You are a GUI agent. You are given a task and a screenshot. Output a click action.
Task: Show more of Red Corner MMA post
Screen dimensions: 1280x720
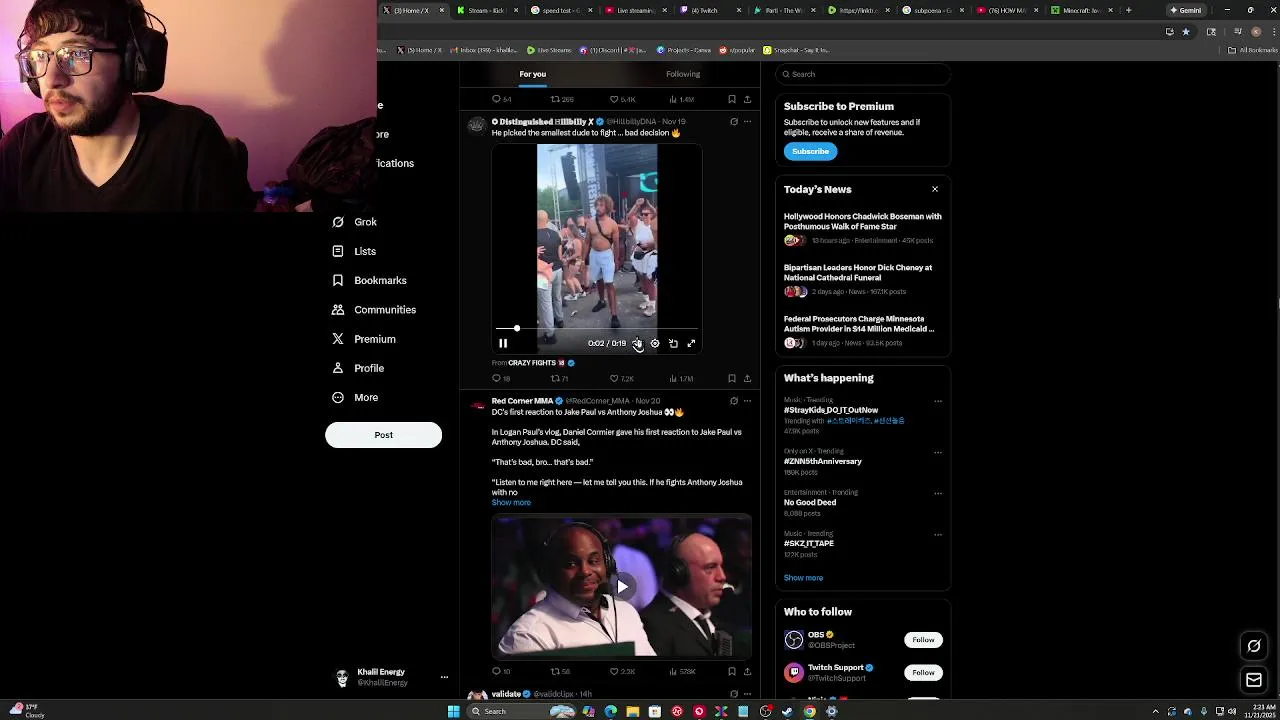[511, 503]
